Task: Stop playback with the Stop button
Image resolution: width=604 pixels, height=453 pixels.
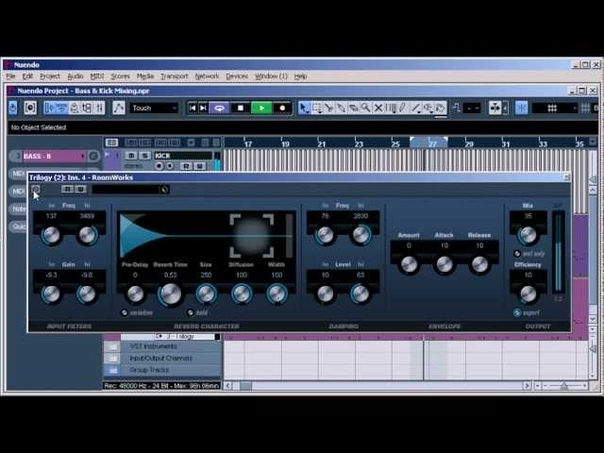Action: pyautogui.click(x=240, y=108)
